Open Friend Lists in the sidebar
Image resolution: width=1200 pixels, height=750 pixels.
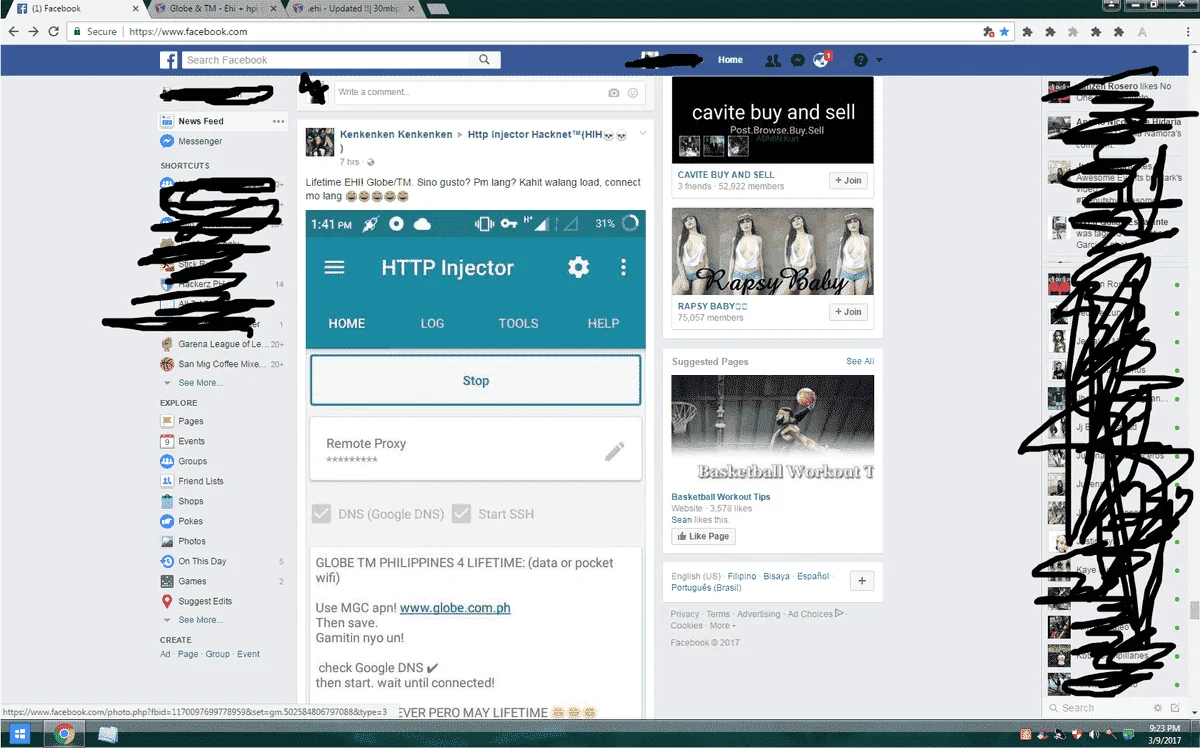[201, 481]
